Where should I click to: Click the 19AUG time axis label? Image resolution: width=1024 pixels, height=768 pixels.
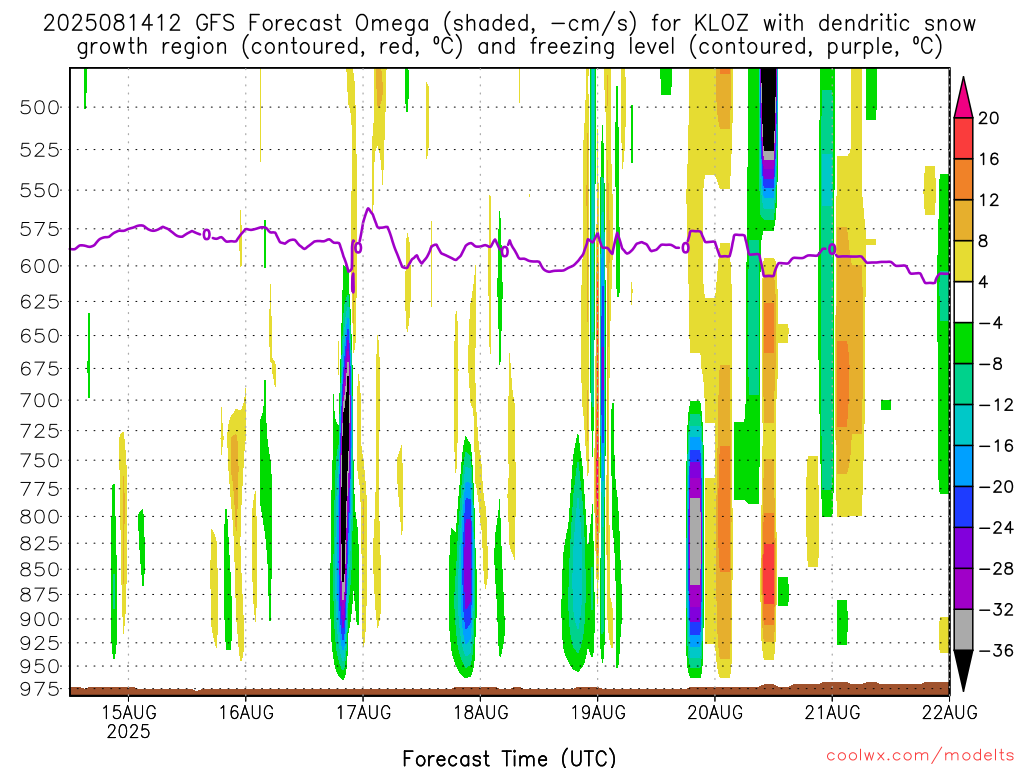(598, 712)
